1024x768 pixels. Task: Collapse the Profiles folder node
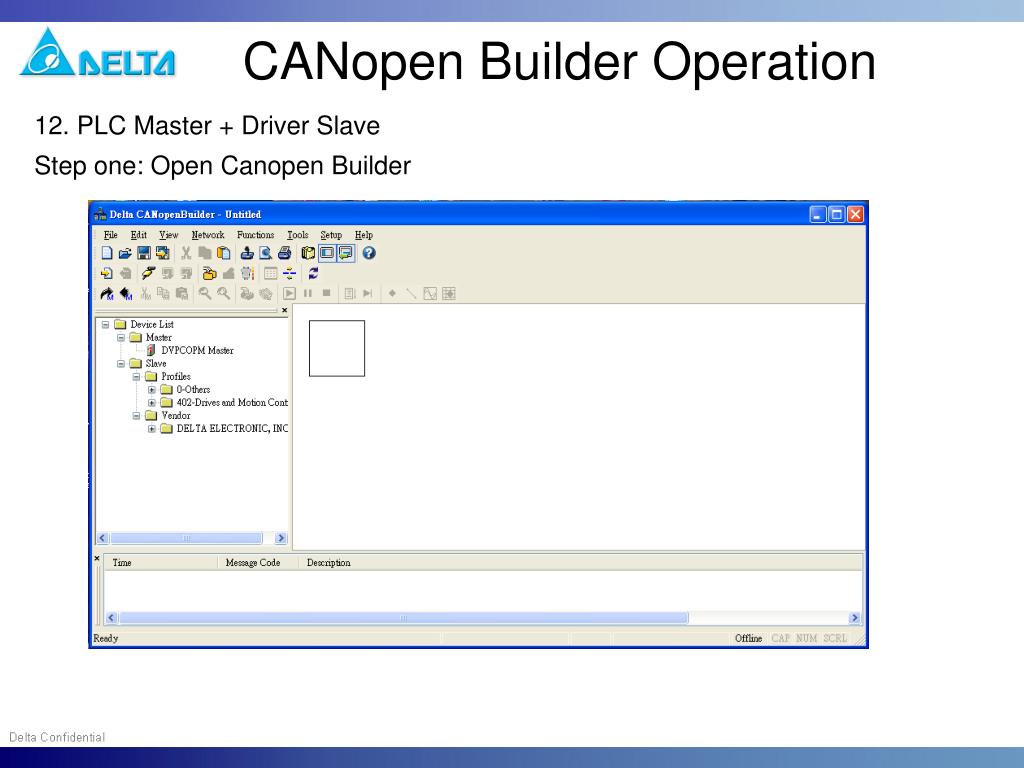136,377
